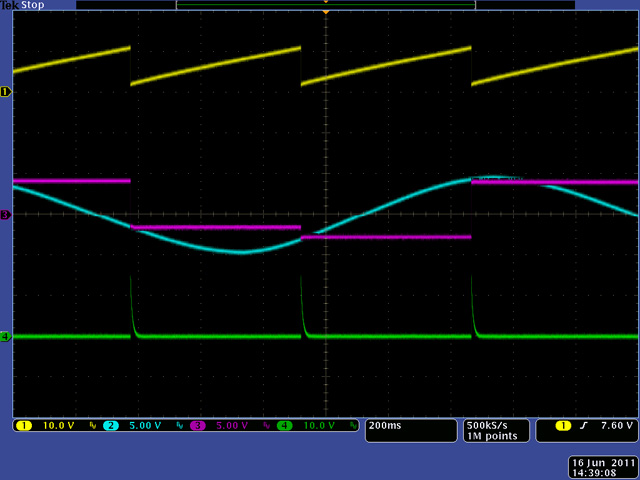Click the Stop acquisition status label

tap(33, 5)
